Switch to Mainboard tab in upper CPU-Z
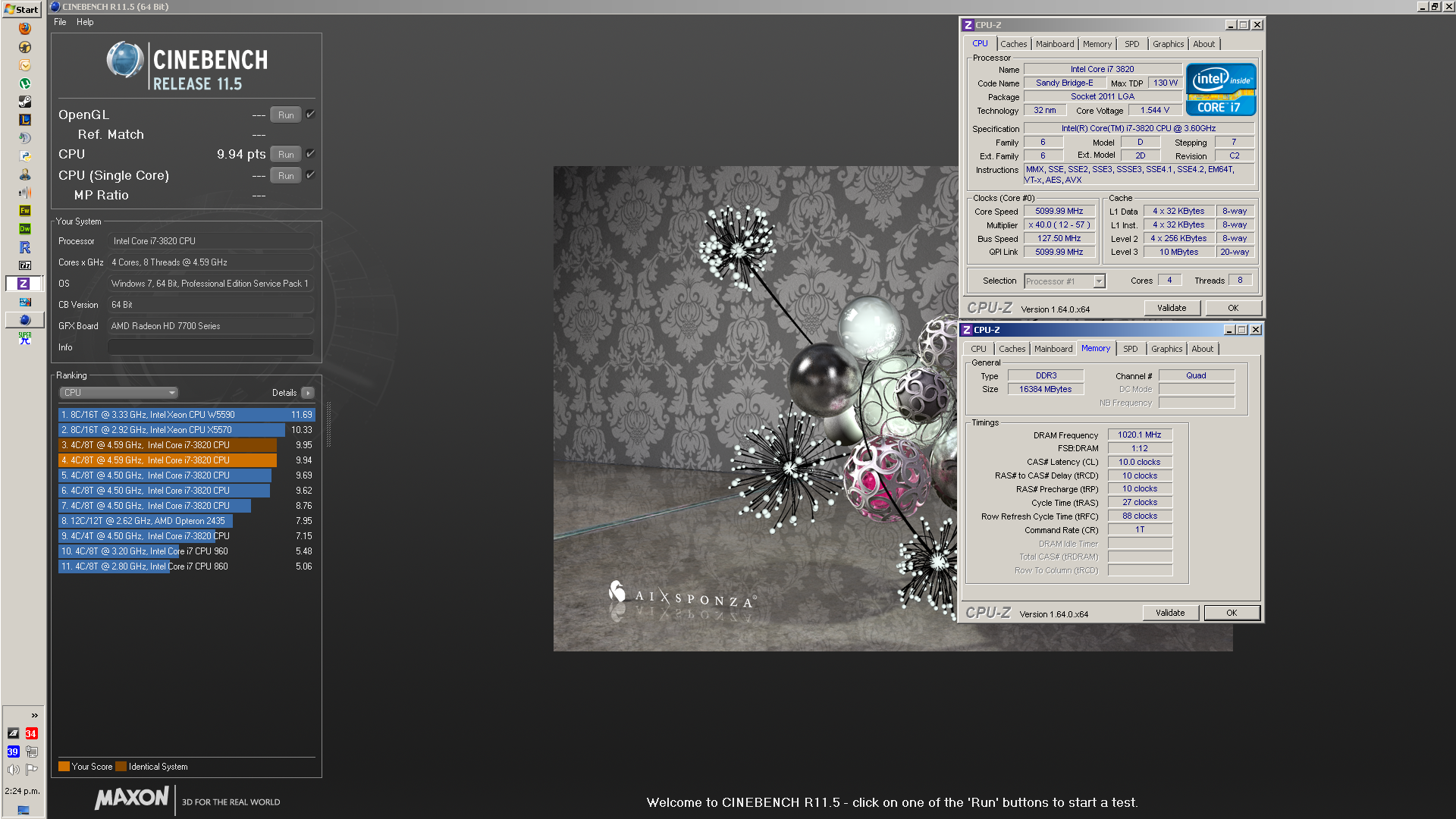The image size is (1456, 819). click(1055, 44)
